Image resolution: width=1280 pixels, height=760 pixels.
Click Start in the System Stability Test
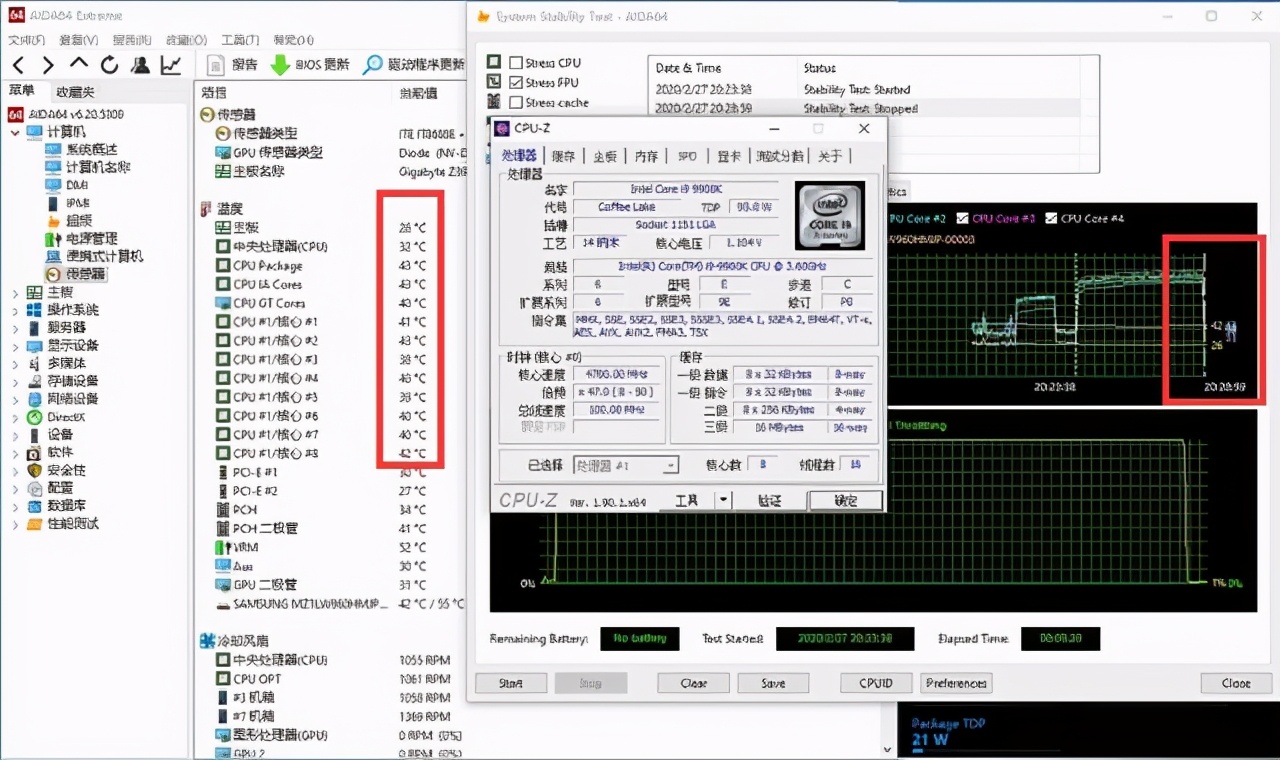(x=510, y=684)
